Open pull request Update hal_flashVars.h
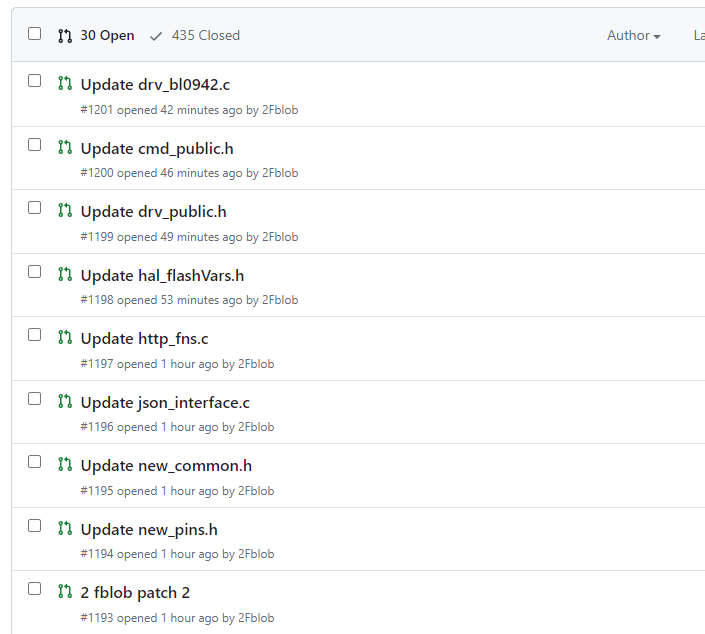 point(162,276)
